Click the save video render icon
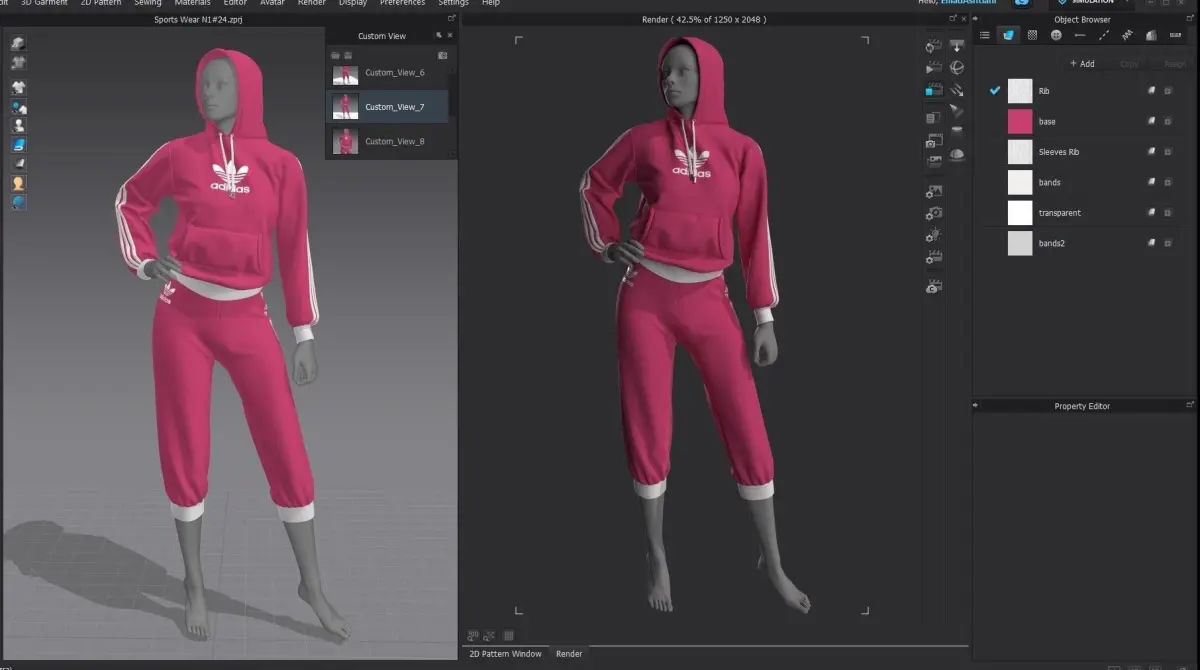This screenshot has height=670, width=1200. [933, 161]
